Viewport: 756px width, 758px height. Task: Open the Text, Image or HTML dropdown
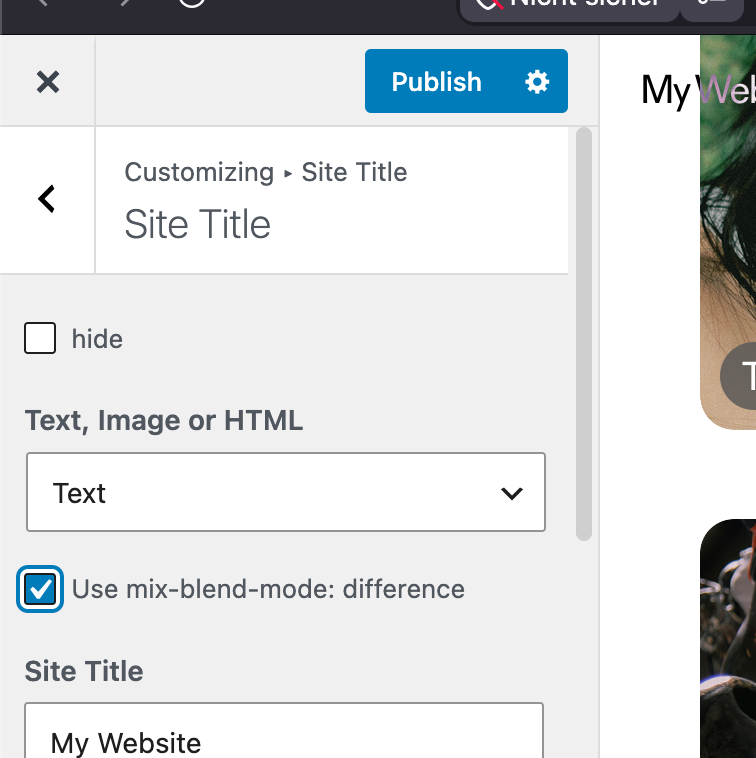click(x=286, y=493)
